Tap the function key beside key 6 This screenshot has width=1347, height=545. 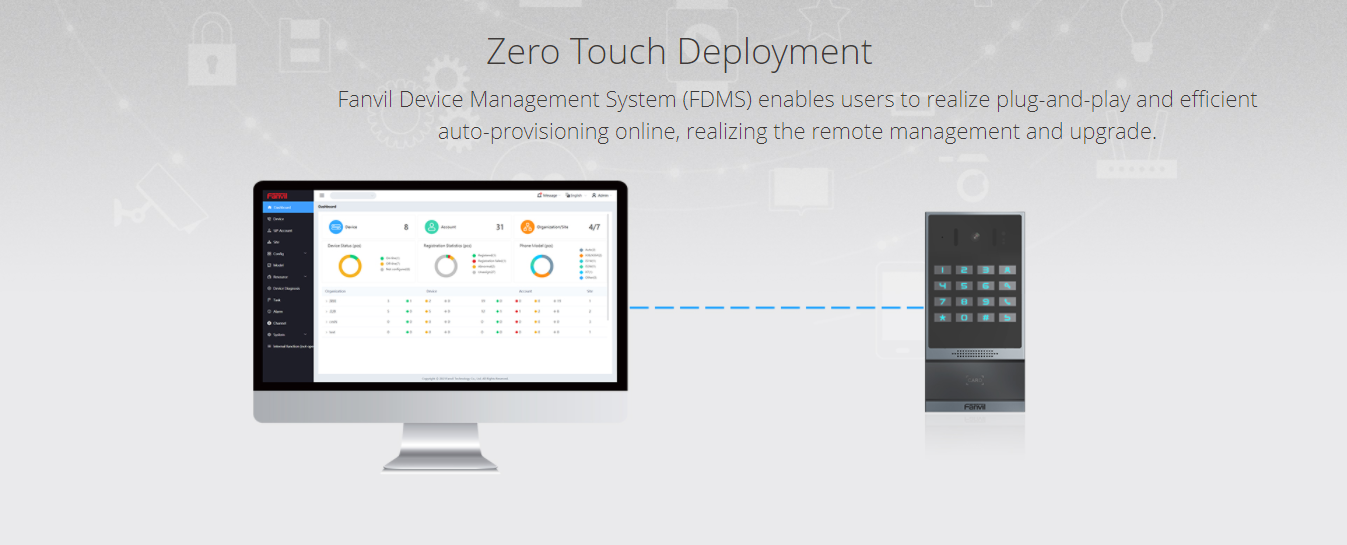pos(1007,286)
